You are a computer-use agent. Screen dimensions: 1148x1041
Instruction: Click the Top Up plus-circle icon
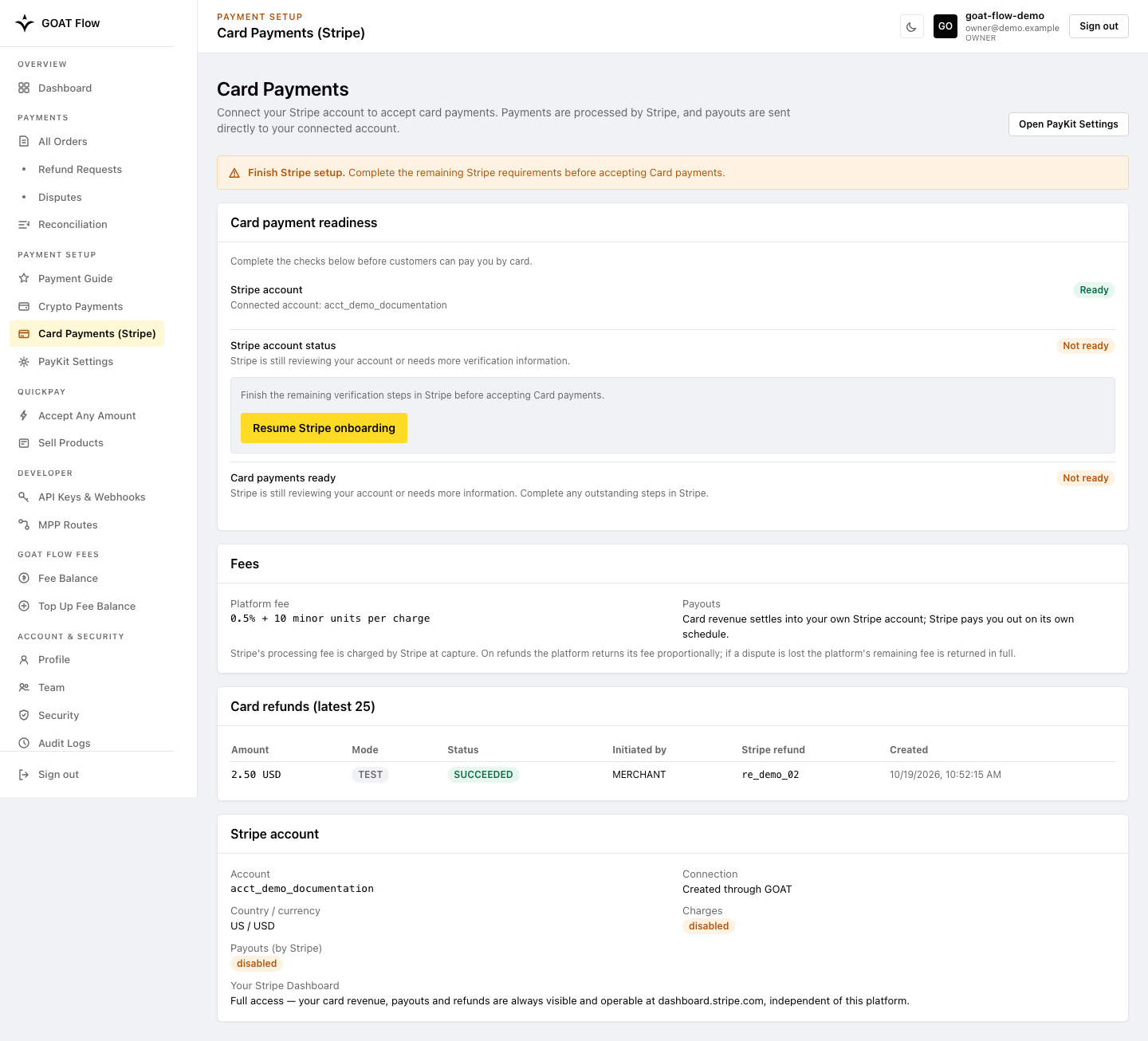point(24,606)
